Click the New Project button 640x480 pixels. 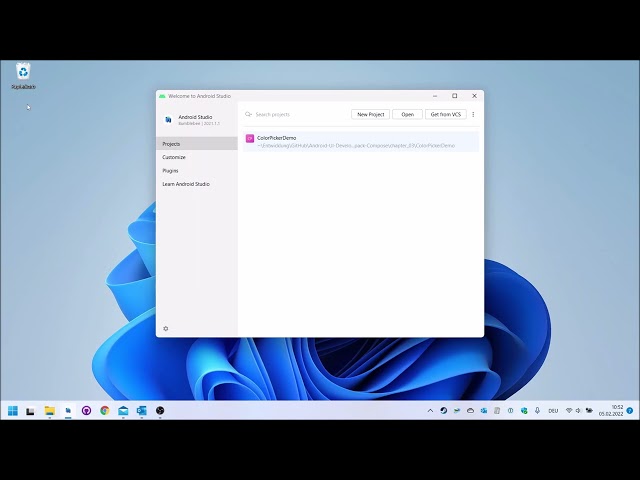click(370, 114)
